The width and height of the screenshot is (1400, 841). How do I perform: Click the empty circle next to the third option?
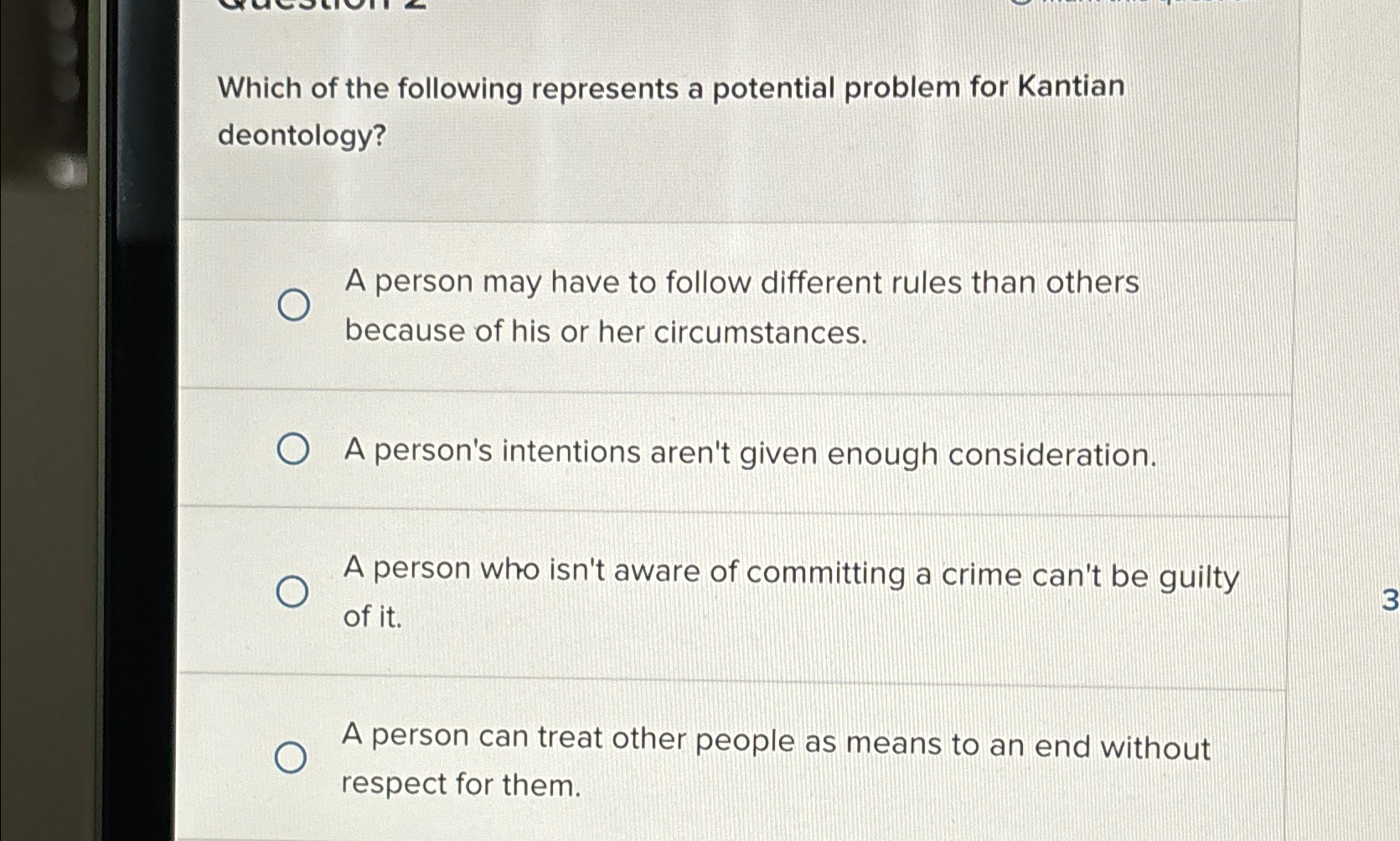(293, 591)
